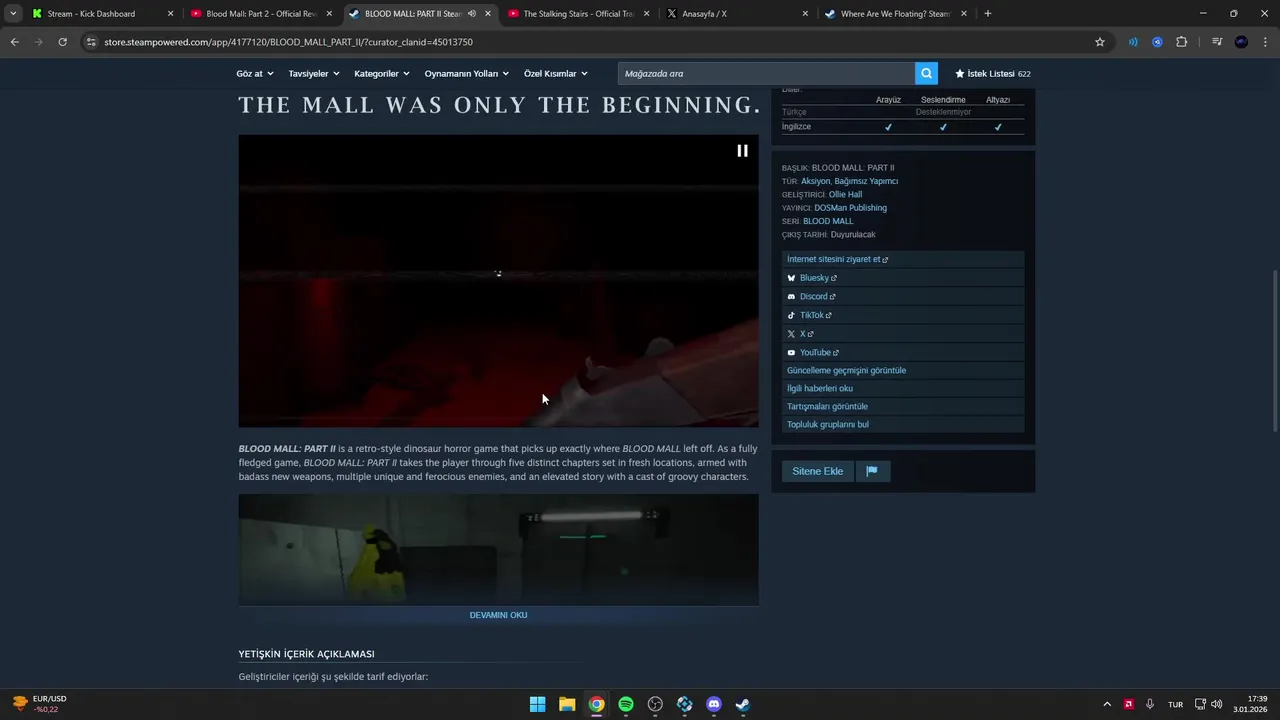This screenshot has height=720, width=1280.
Task: Reload the current page
Action: pyautogui.click(x=62, y=42)
